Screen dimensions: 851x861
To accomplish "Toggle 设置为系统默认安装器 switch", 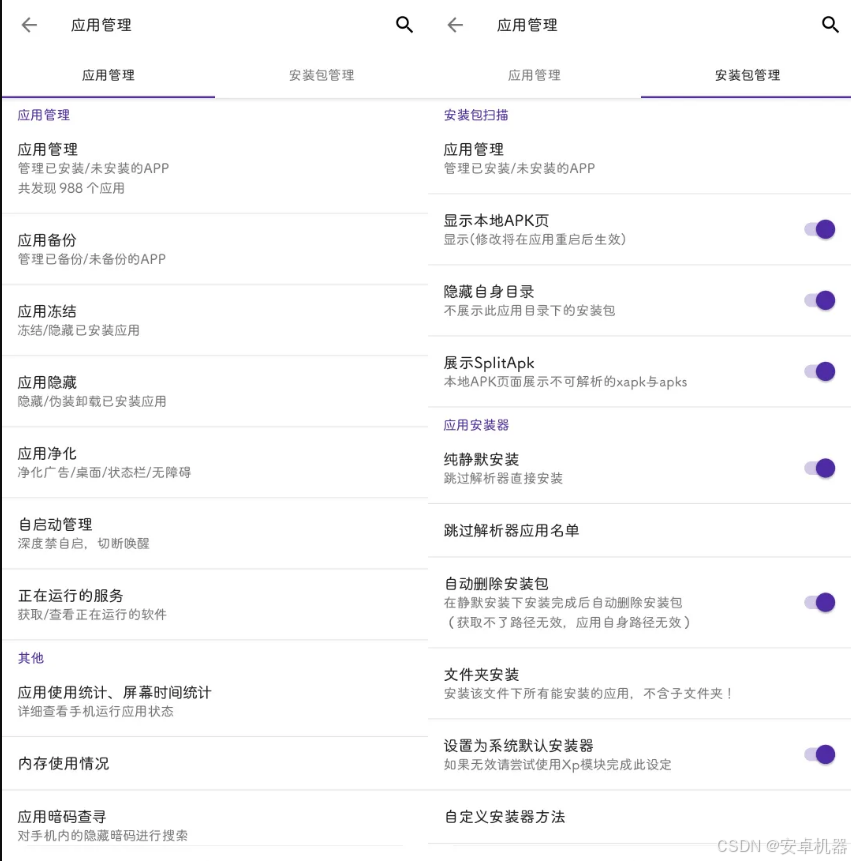I will (820, 754).
